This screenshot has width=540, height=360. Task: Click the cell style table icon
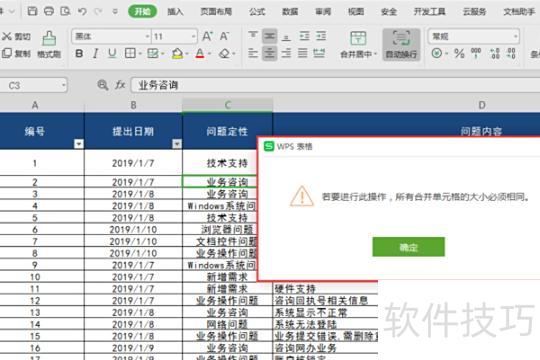[x=153, y=53]
